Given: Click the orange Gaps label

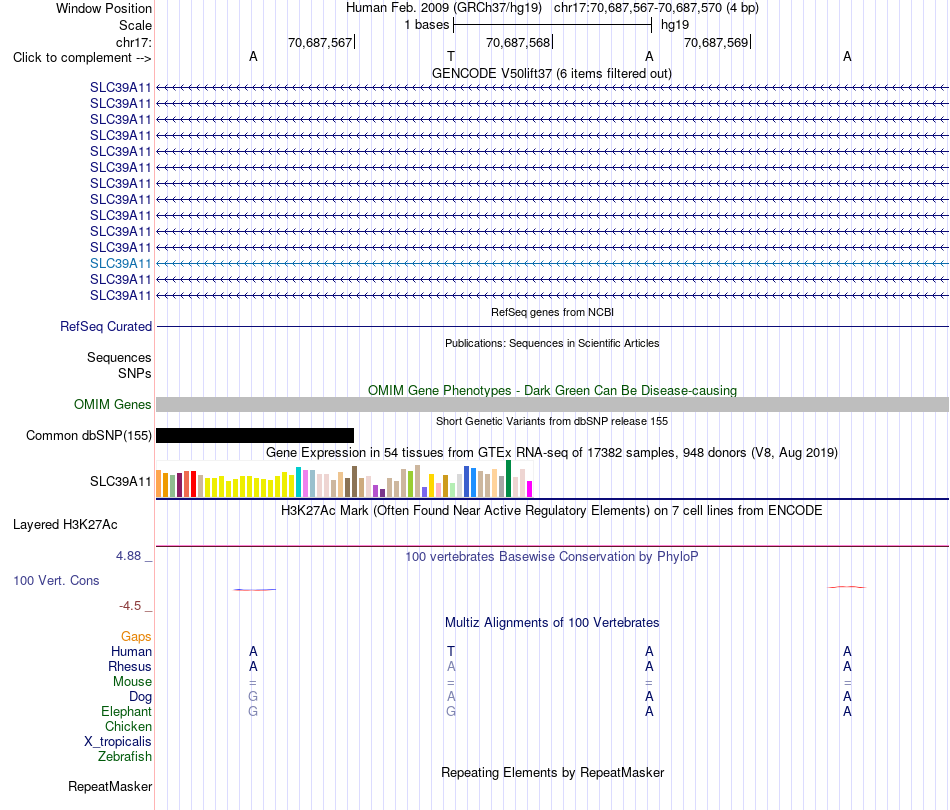Looking at the screenshot, I should pos(136,636).
